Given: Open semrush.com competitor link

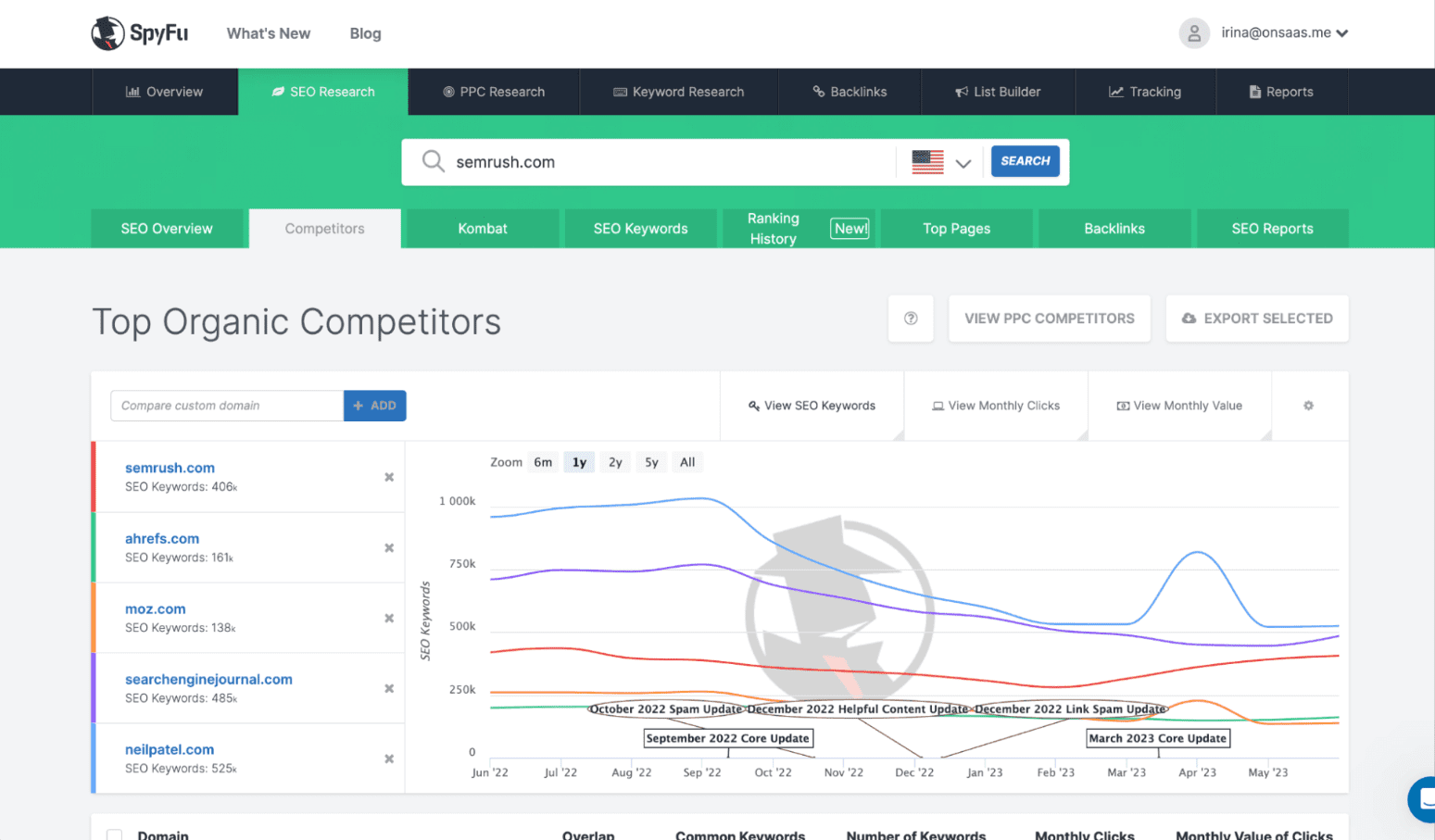Looking at the screenshot, I should [x=170, y=468].
